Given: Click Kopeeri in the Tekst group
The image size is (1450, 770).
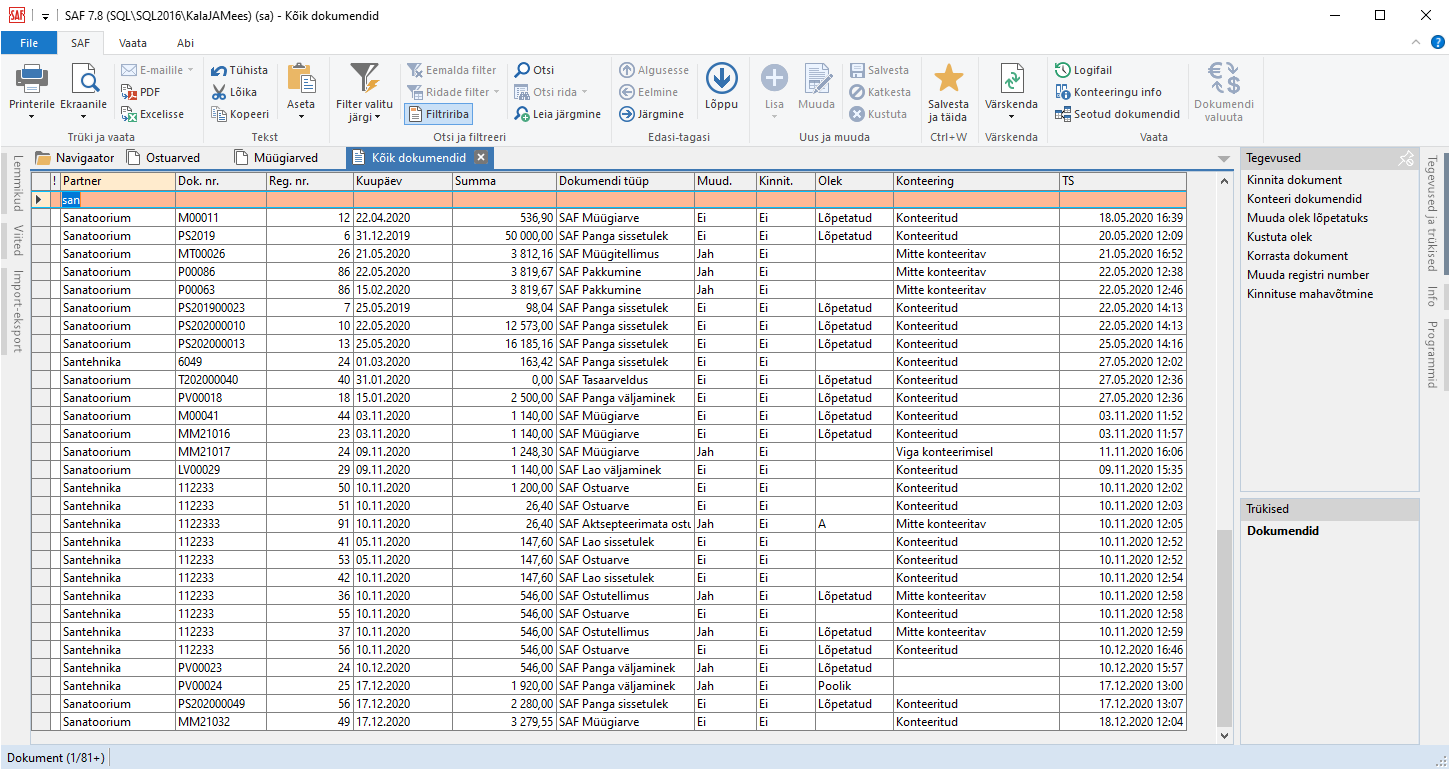Looking at the screenshot, I should click(239, 114).
